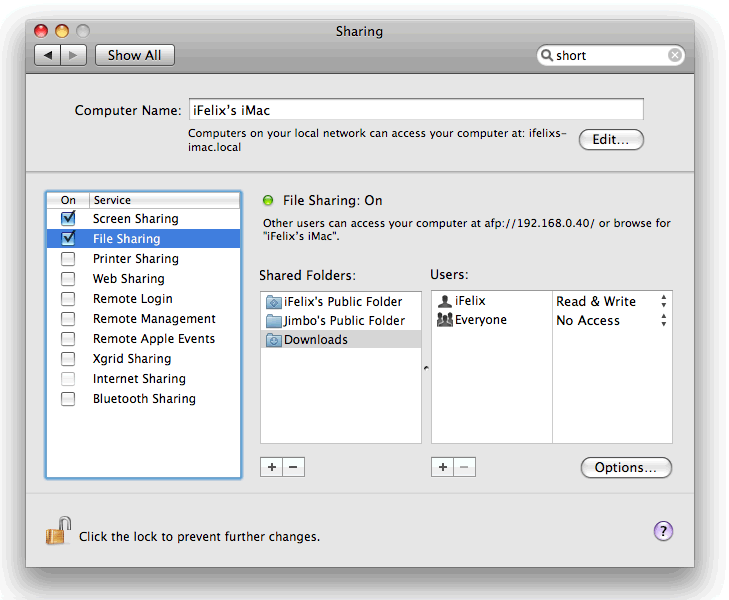Show All preferences panes
The image size is (729, 600).
(134, 56)
